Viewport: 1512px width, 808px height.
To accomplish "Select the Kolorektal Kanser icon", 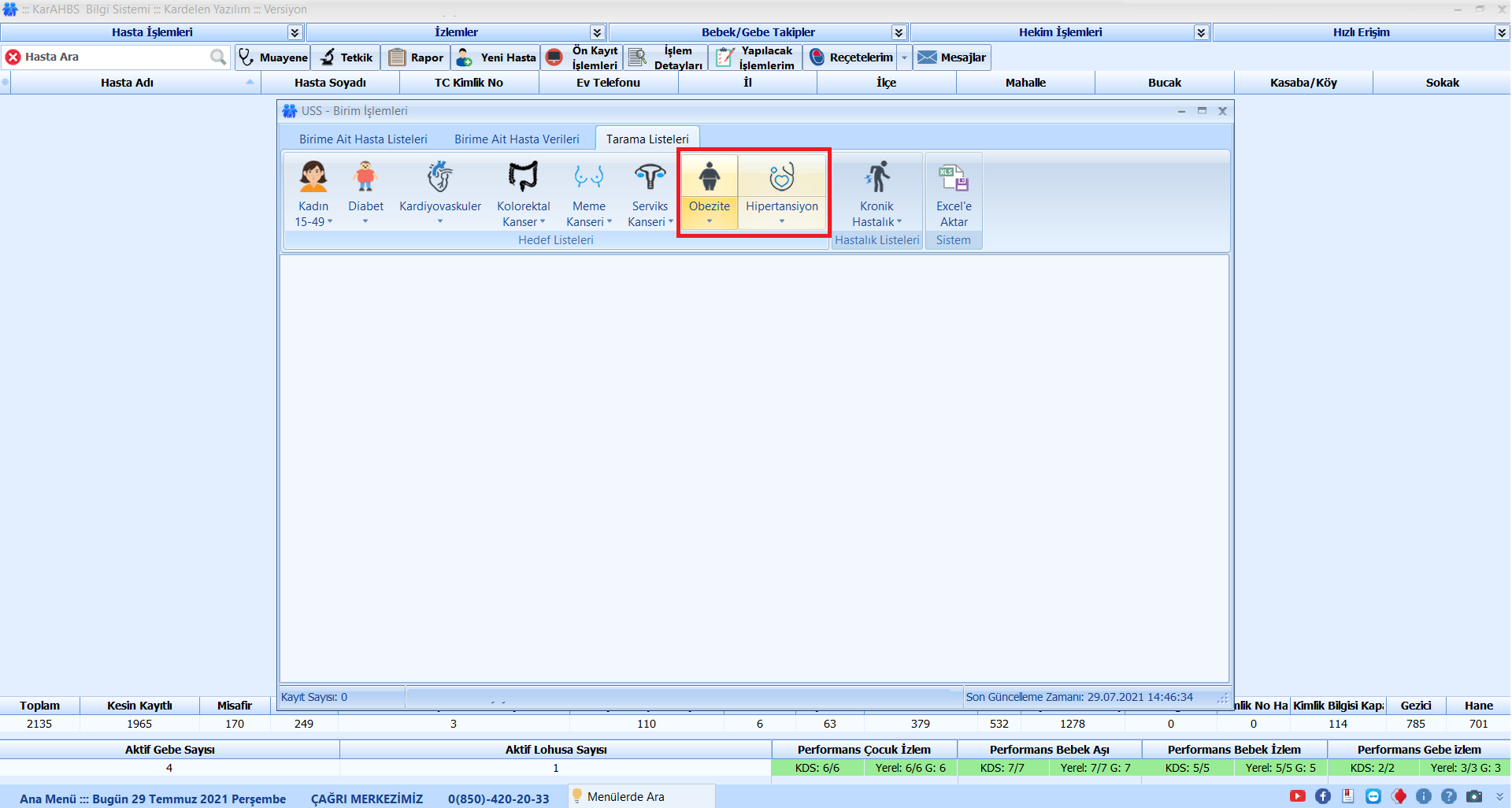I will (x=523, y=193).
